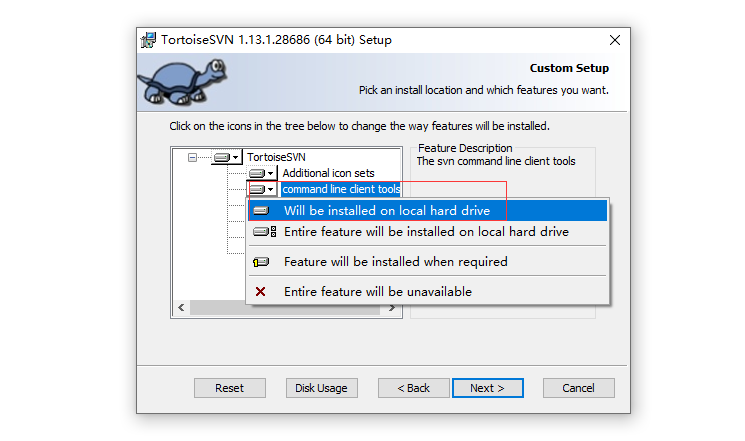The image size is (745, 441).
Task: Open Additional icon sets drive dropdown
Action: click(262, 173)
